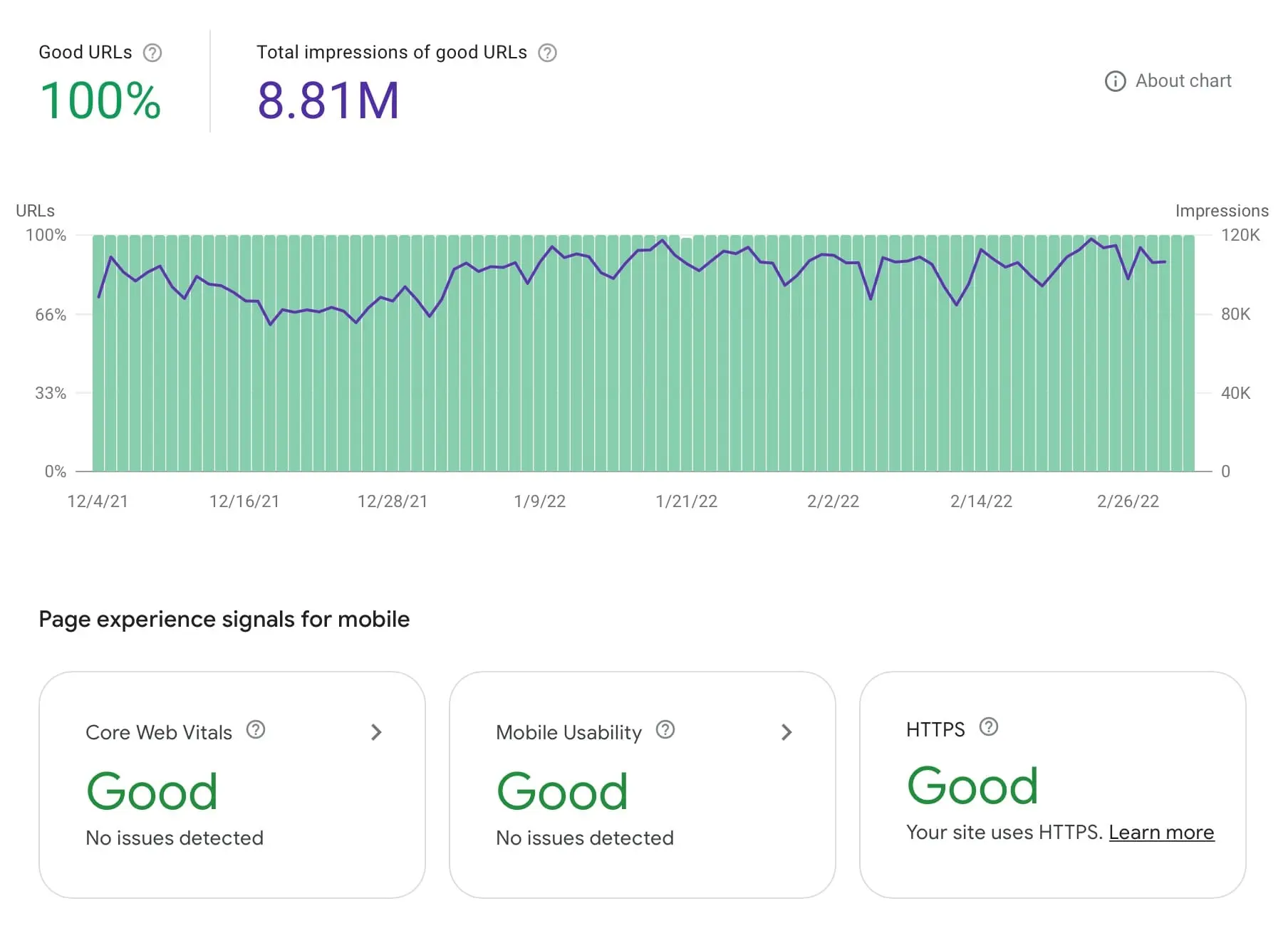Open About chart information
This screenshot has height=943, width=1288.
click(1183, 81)
